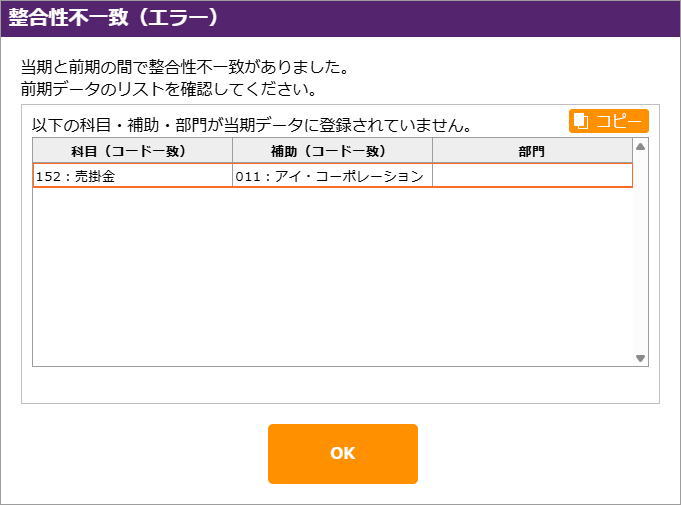Select the 152：売掛金 cell
This screenshot has width=681, height=505.
133,176
